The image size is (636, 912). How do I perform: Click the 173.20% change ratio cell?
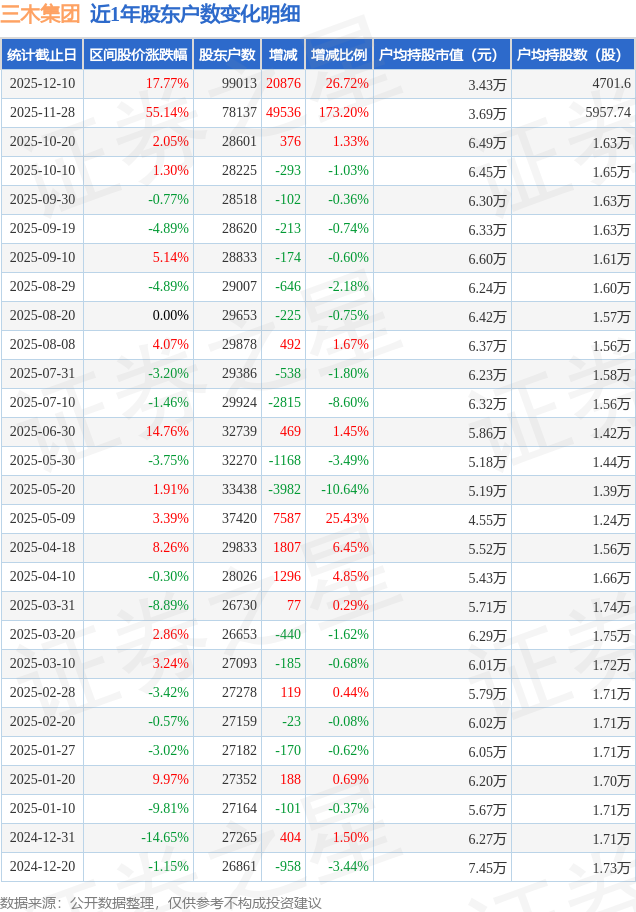[343, 113]
